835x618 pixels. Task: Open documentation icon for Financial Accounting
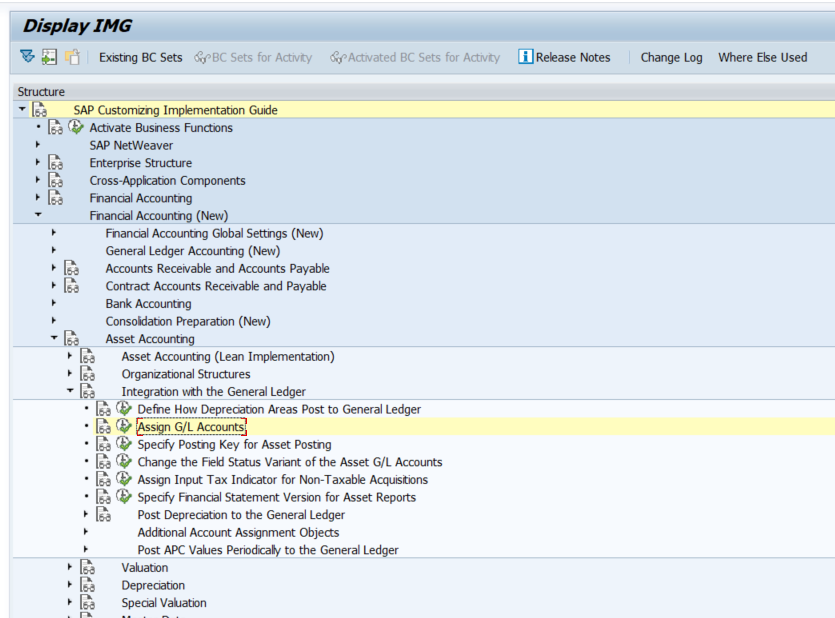[55, 197]
